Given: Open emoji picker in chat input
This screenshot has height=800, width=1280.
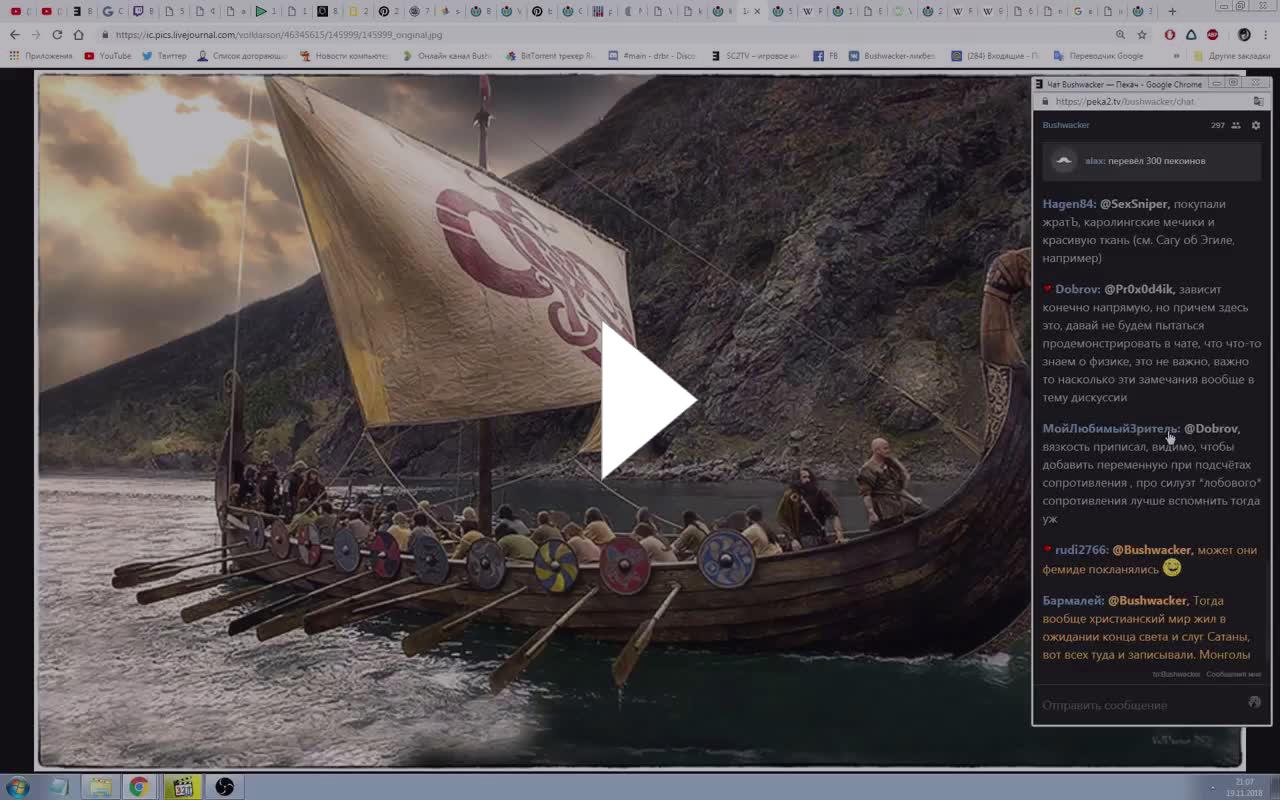Looking at the screenshot, I should (x=1254, y=703).
